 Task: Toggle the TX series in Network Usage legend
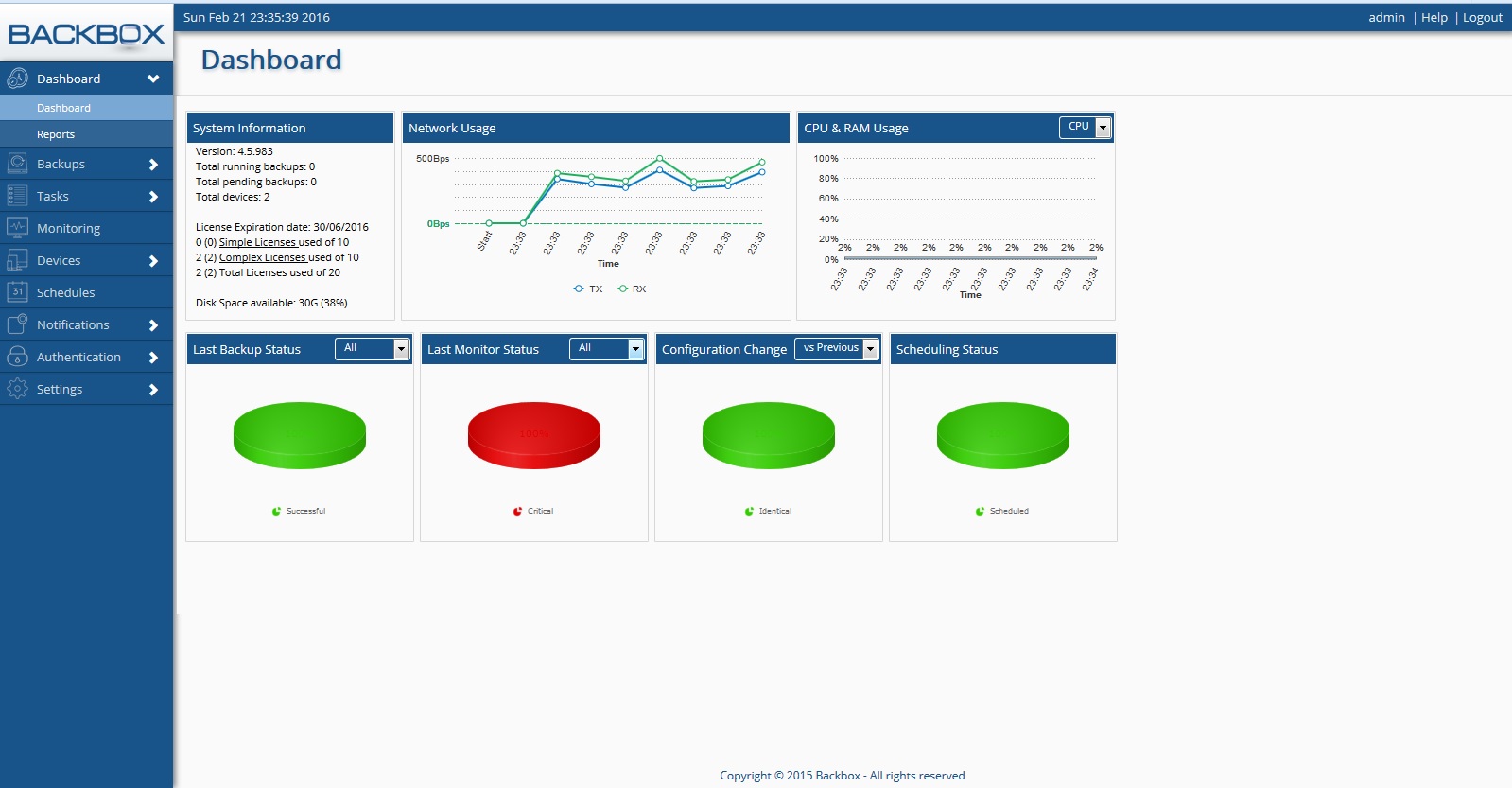pyautogui.click(x=587, y=289)
